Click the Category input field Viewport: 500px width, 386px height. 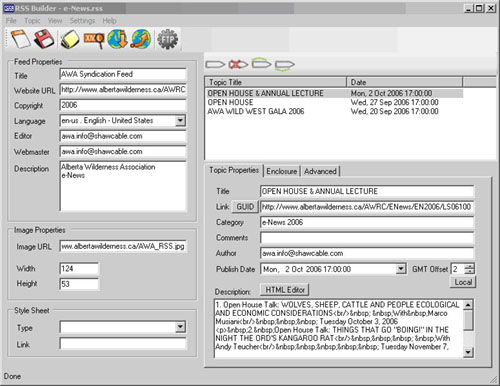367,222
